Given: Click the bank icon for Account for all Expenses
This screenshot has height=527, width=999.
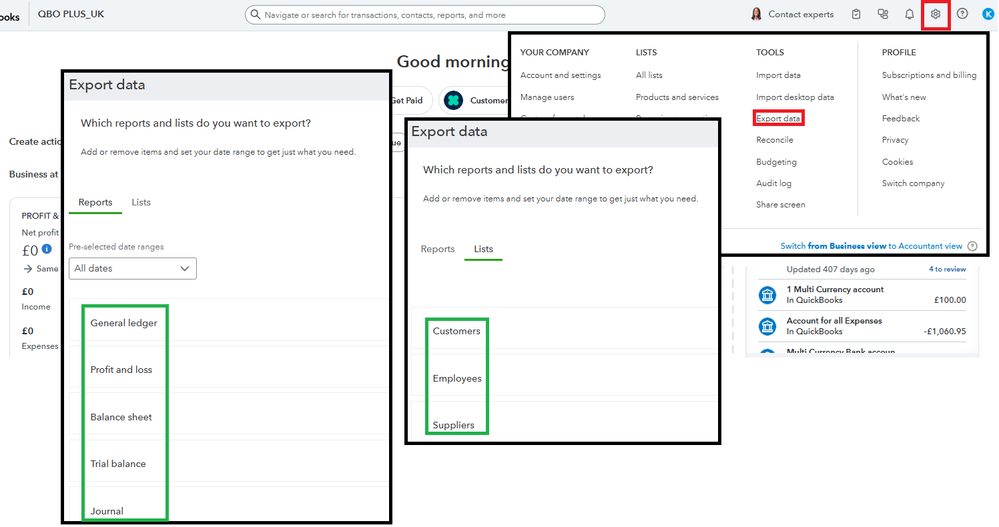Looking at the screenshot, I should [768, 326].
